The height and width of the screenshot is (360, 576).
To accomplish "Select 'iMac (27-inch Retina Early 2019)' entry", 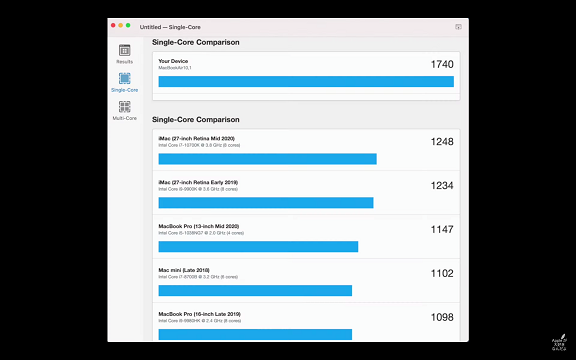I will click(x=198, y=182).
